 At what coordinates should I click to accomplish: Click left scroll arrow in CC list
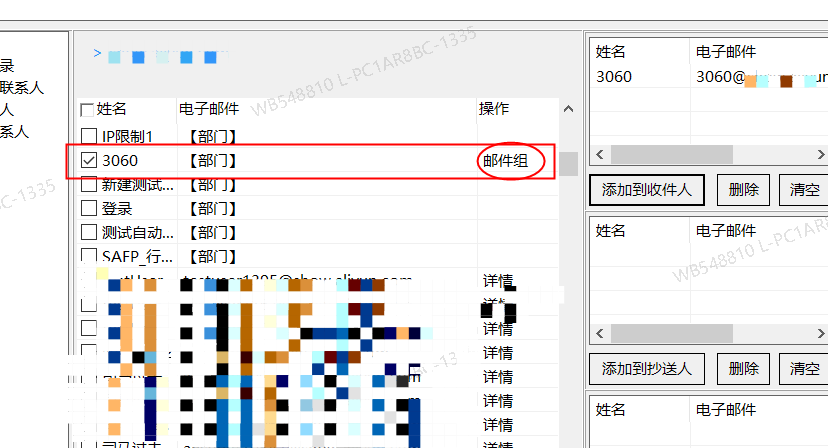tap(600, 333)
